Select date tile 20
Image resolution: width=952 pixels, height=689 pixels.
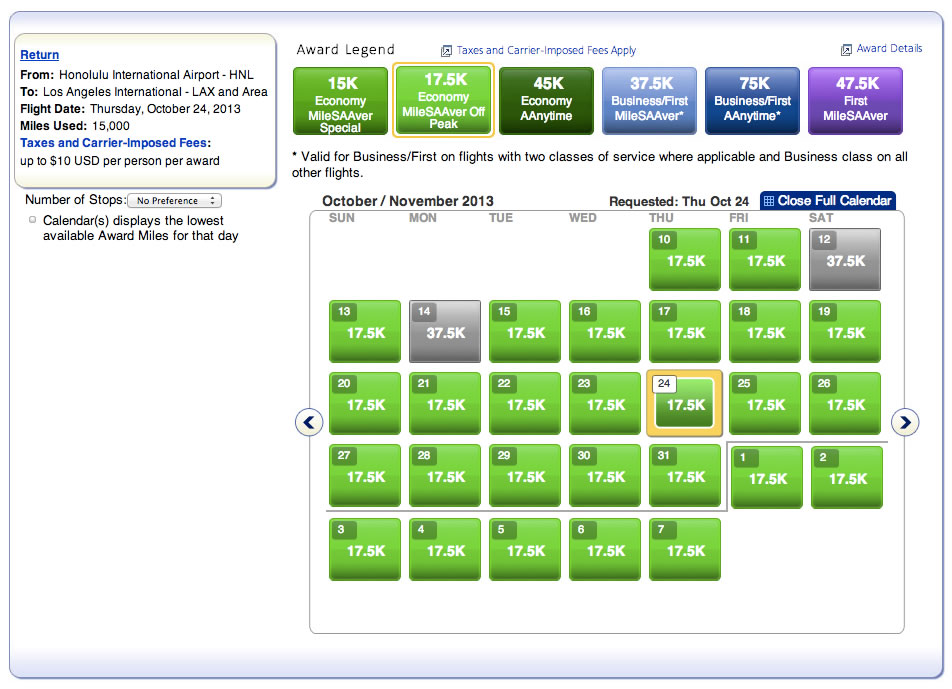pyautogui.click(x=365, y=404)
